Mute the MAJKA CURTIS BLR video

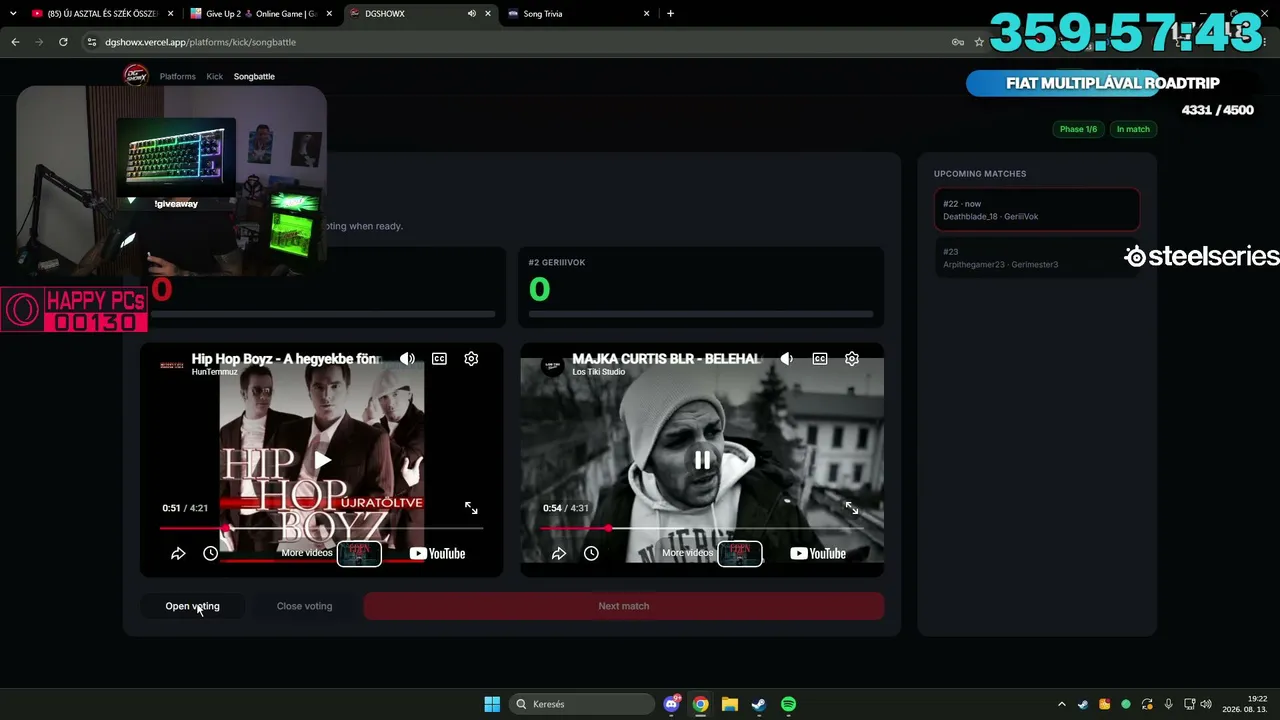coord(787,359)
